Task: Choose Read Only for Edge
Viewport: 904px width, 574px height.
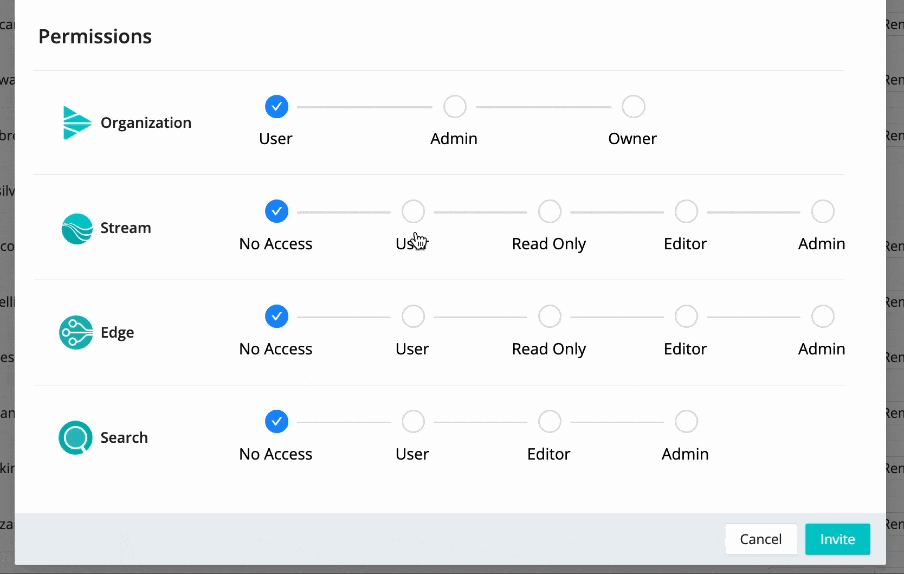Action: pos(549,317)
